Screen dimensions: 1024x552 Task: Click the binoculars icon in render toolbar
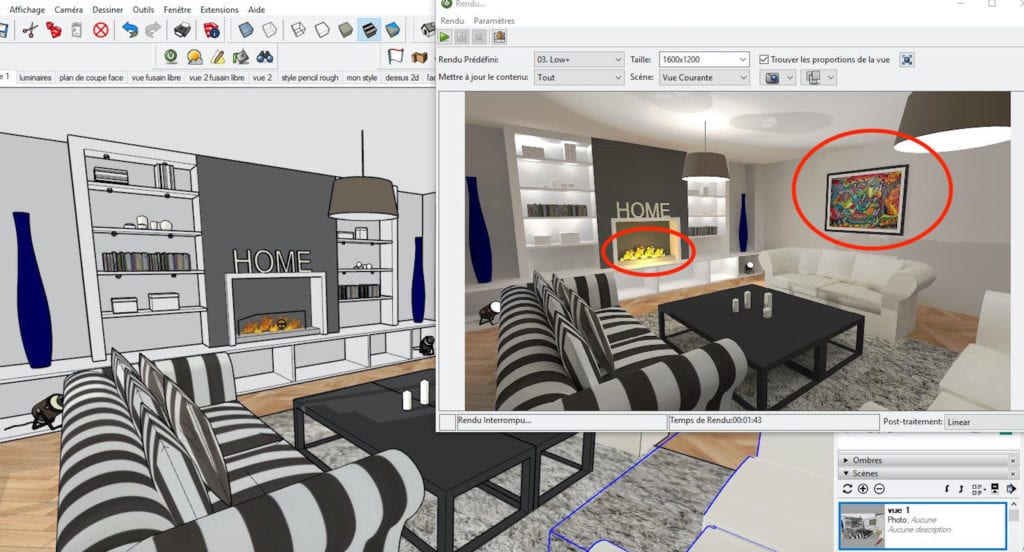click(264, 57)
